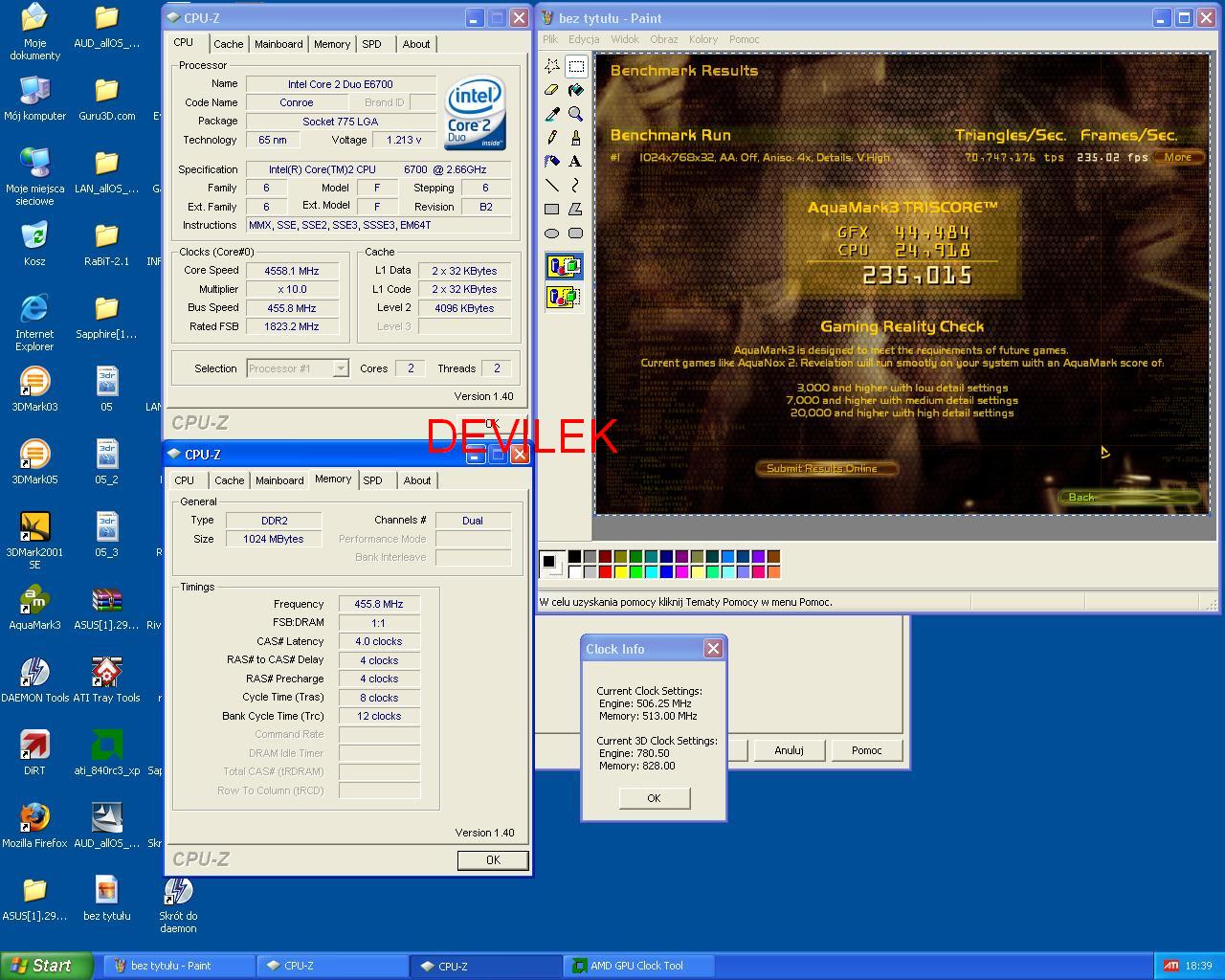
Task: Pick the bright red color swatch
Action: point(605,571)
